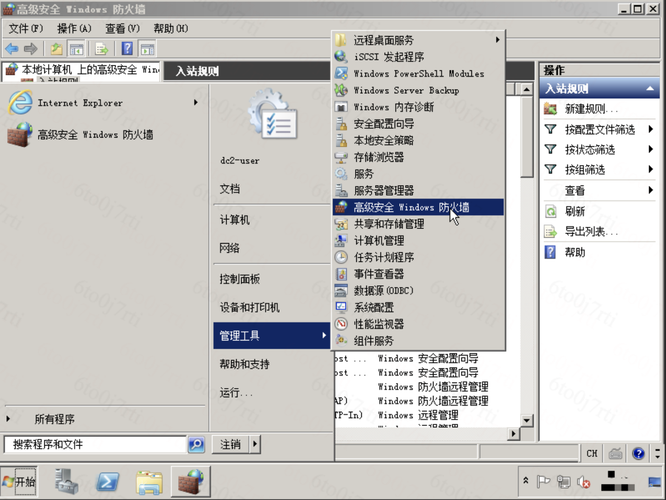Viewport: 666px width, 500px height.
Task: Open pinned Windows Firewall in start menu
Action: (102, 135)
